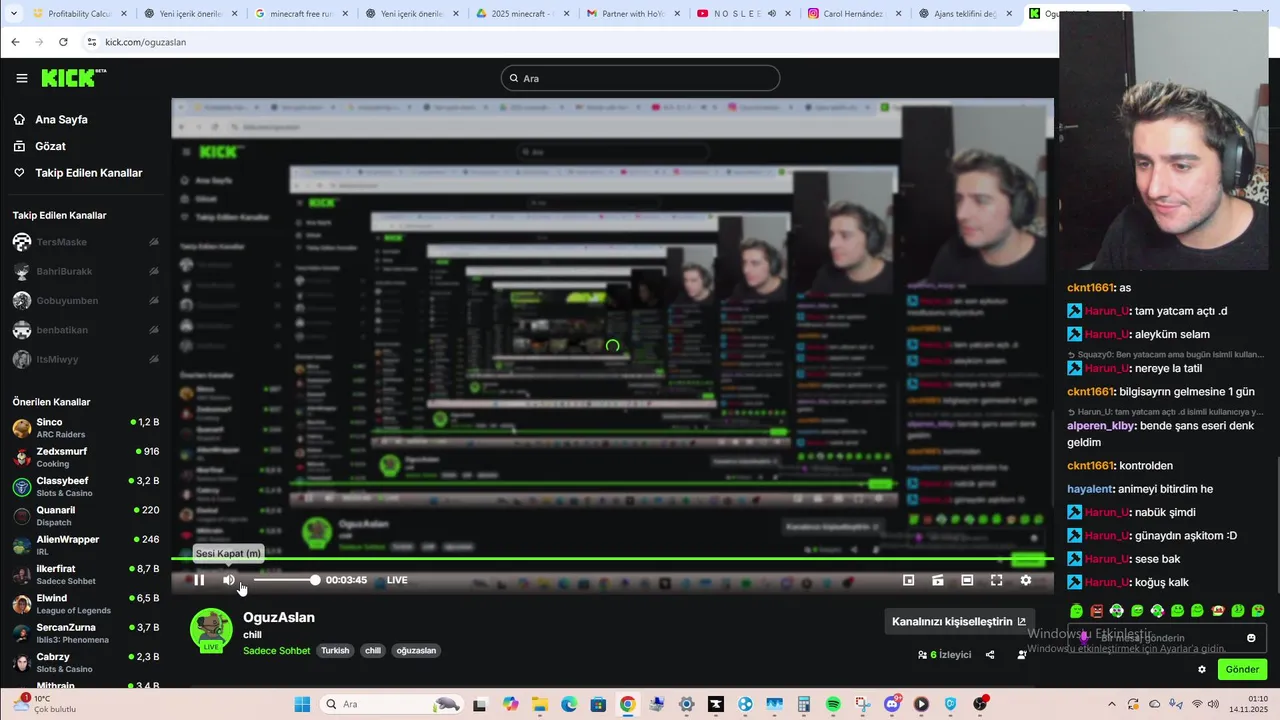Image resolution: width=1280 pixels, height=720 pixels.
Task: Jump to LIVE in the player
Action: tap(397, 580)
